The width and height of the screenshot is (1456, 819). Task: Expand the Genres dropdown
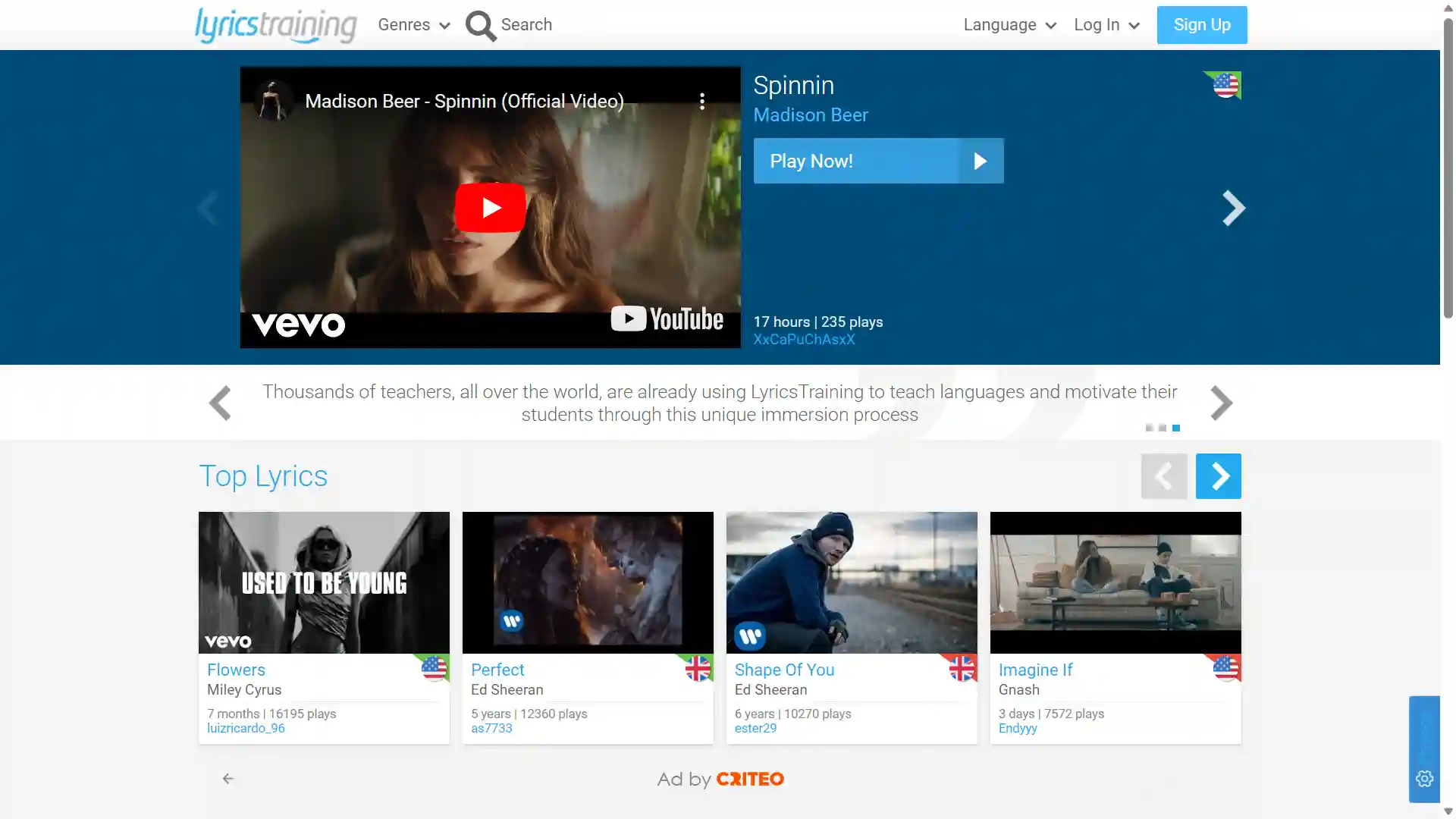point(414,25)
